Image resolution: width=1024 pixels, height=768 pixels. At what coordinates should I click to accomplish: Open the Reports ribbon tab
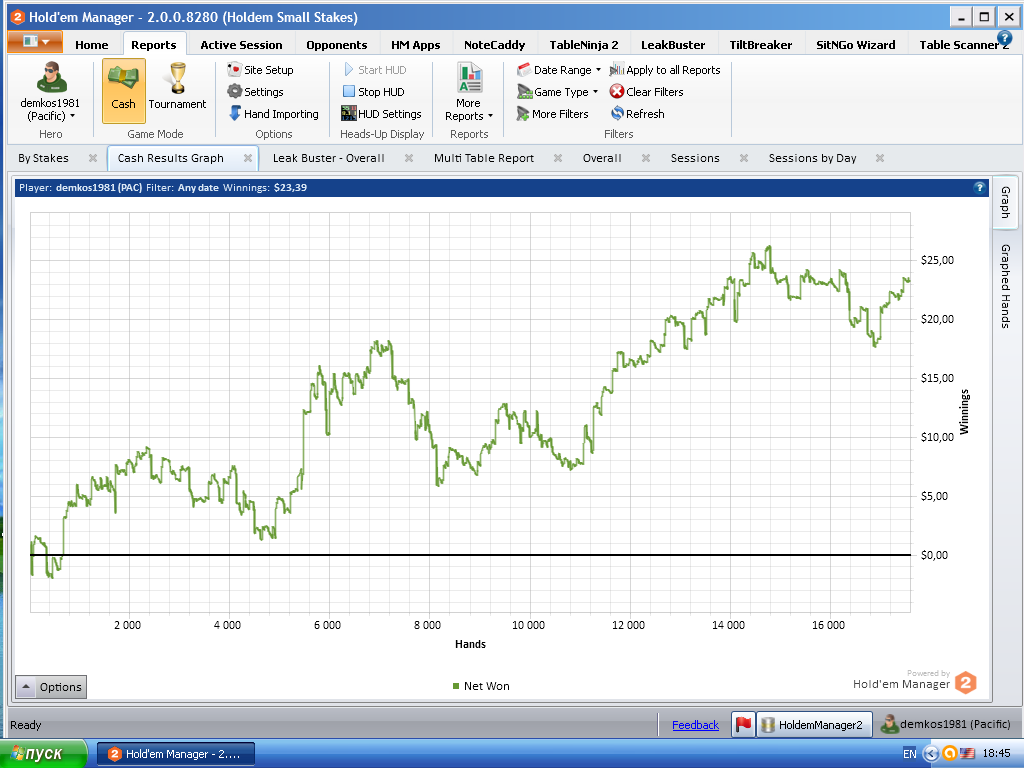[154, 44]
